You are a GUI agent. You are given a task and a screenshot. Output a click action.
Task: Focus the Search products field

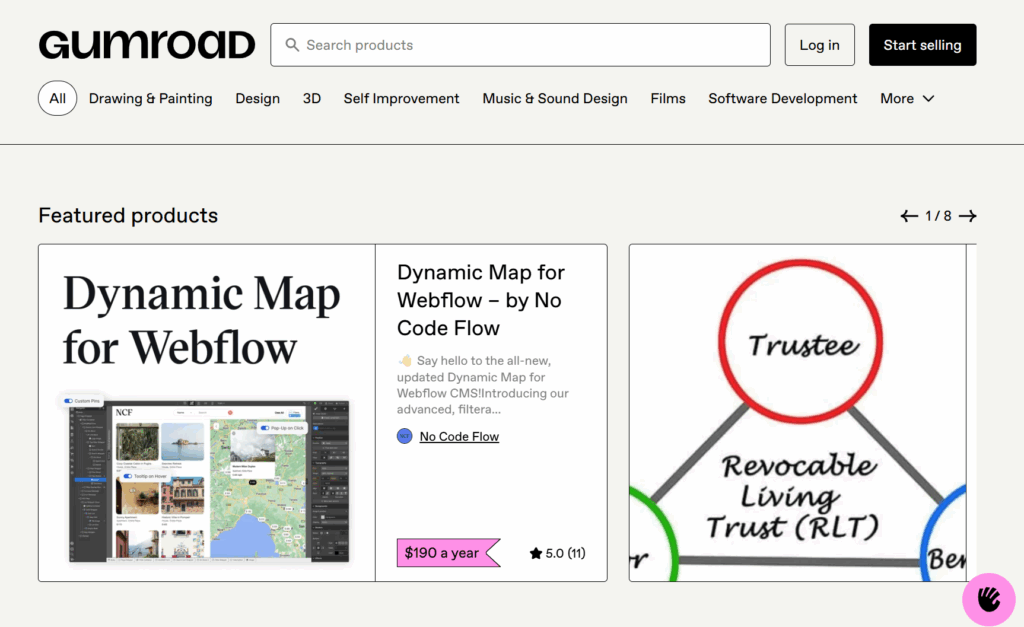tap(520, 45)
